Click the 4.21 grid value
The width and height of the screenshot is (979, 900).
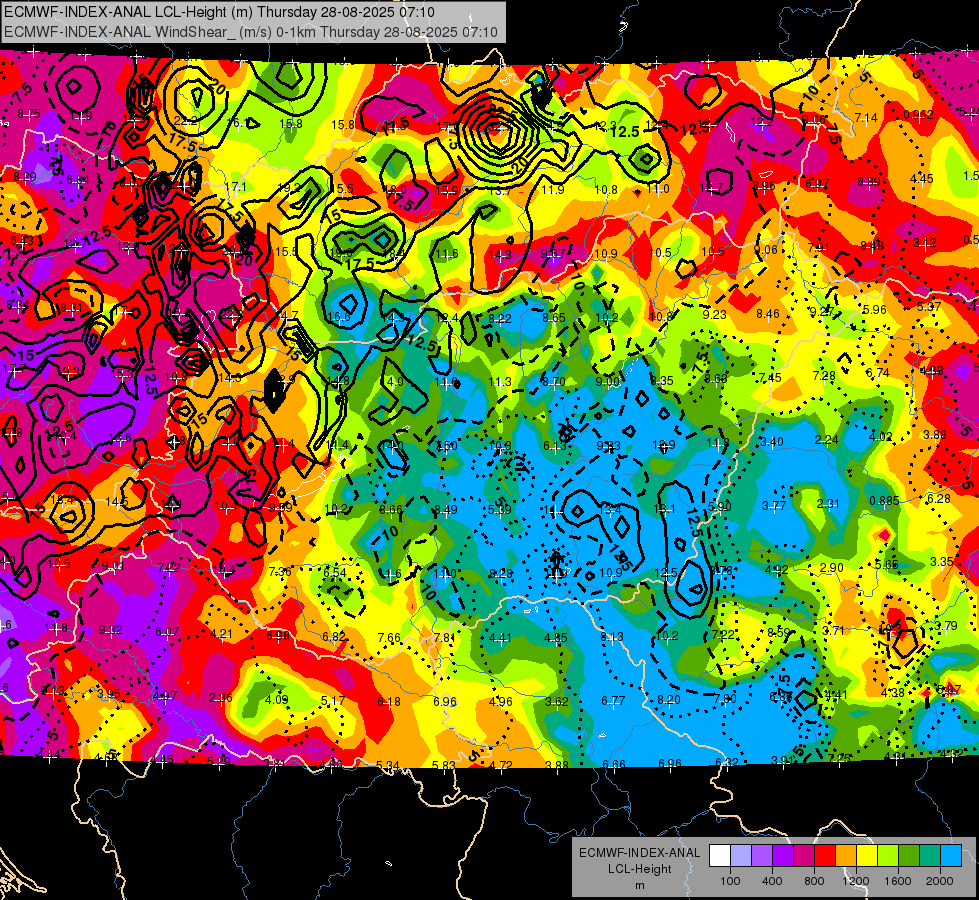pyautogui.click(x=222, y=634)
